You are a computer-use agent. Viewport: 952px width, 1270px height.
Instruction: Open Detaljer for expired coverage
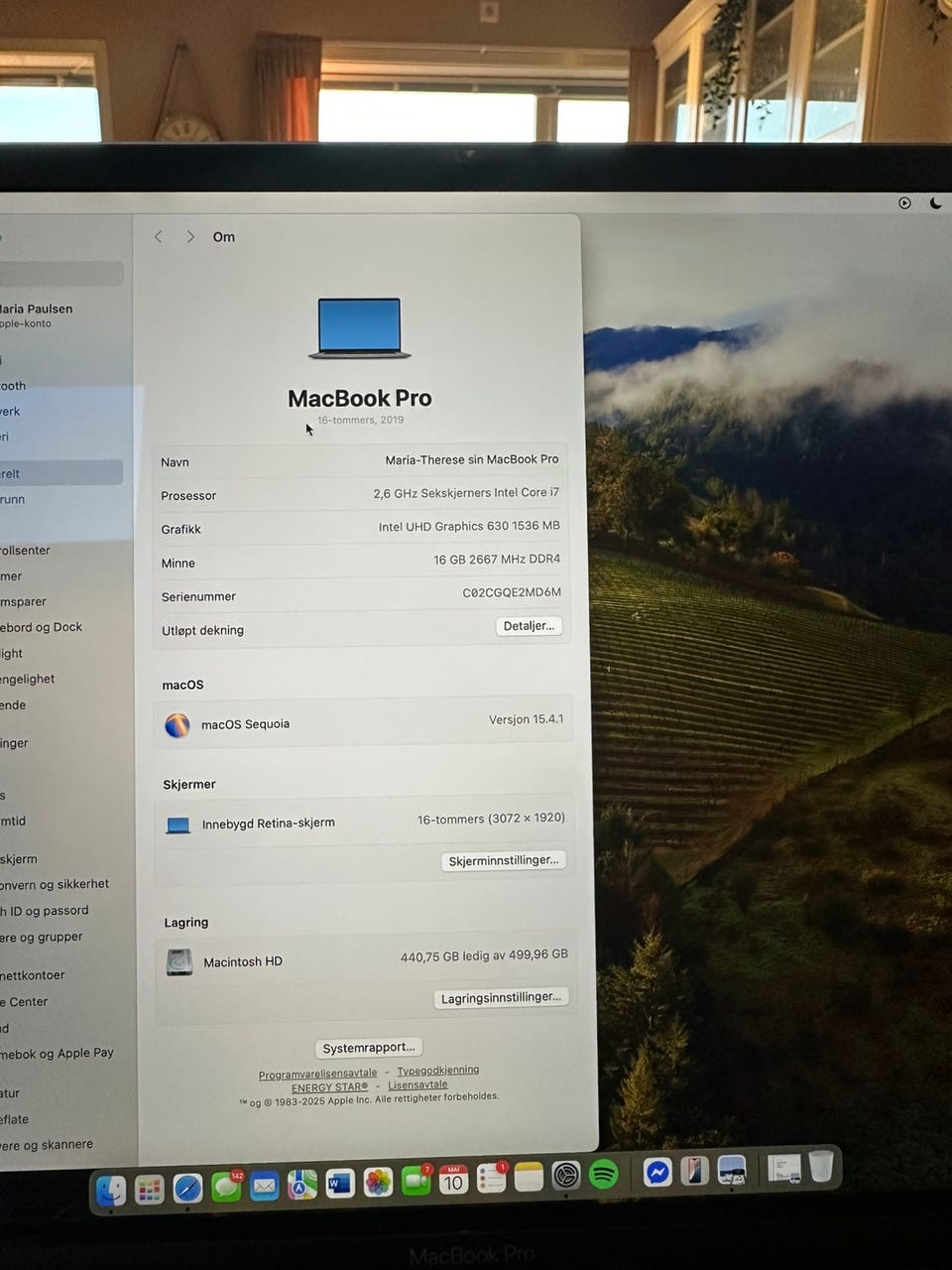(529, 626)
